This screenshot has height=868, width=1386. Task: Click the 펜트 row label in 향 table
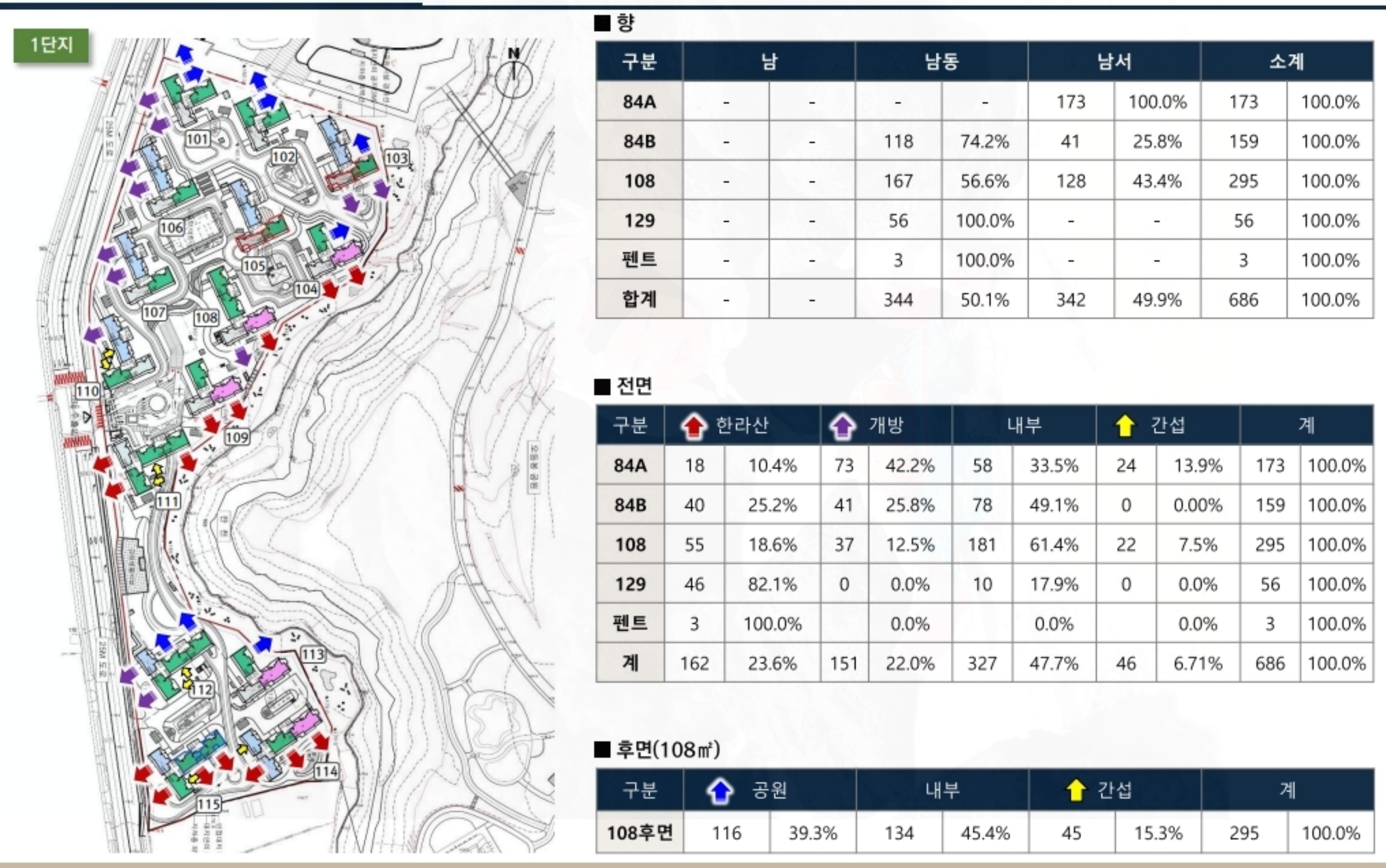[x=639, y=260]
